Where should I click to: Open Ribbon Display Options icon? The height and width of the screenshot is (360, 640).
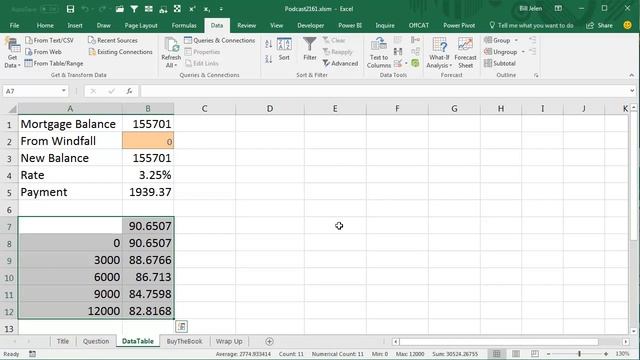click(558, 9)
